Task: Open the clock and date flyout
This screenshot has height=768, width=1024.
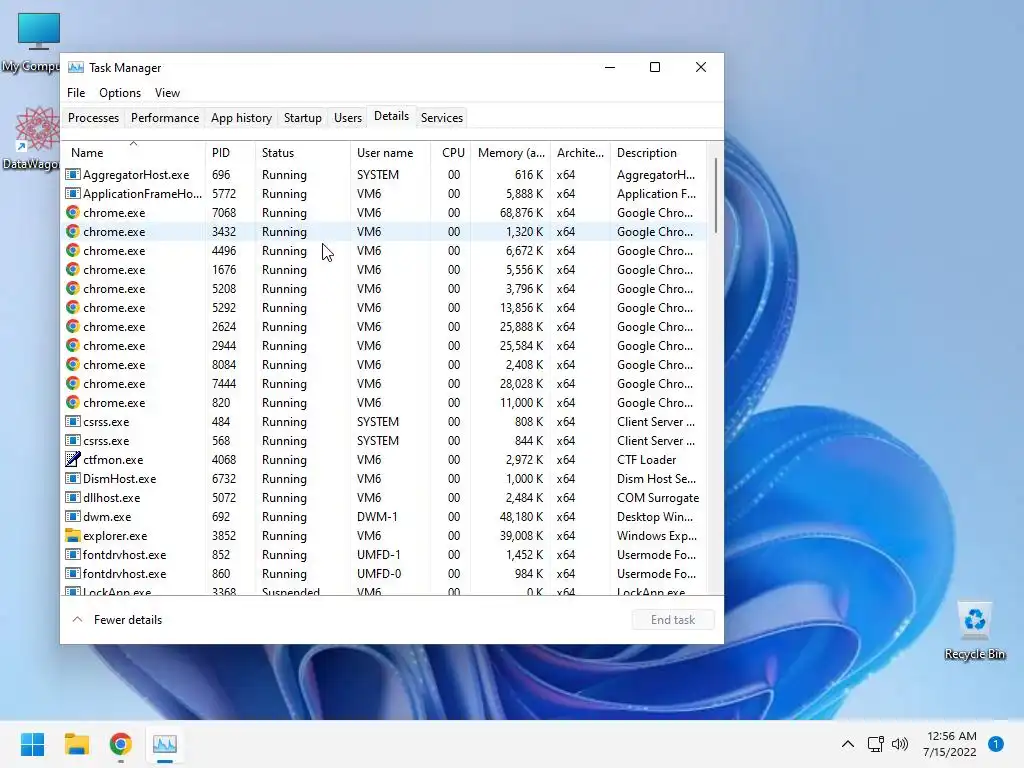Action: pyautogui.click(x=950, y=744)
